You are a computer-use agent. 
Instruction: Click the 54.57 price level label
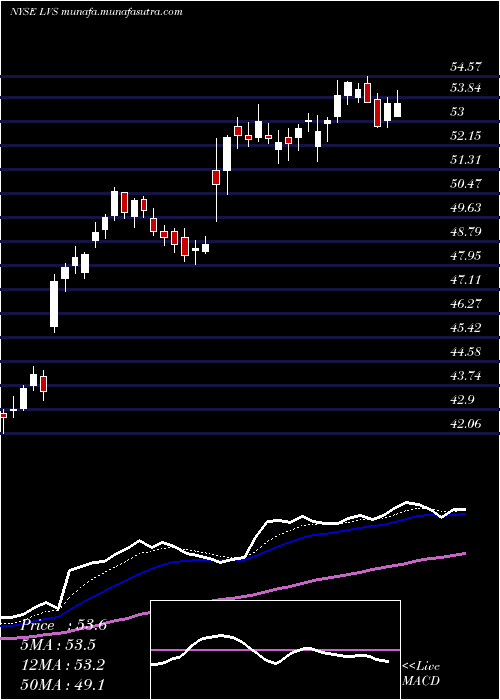coord(466,67)
